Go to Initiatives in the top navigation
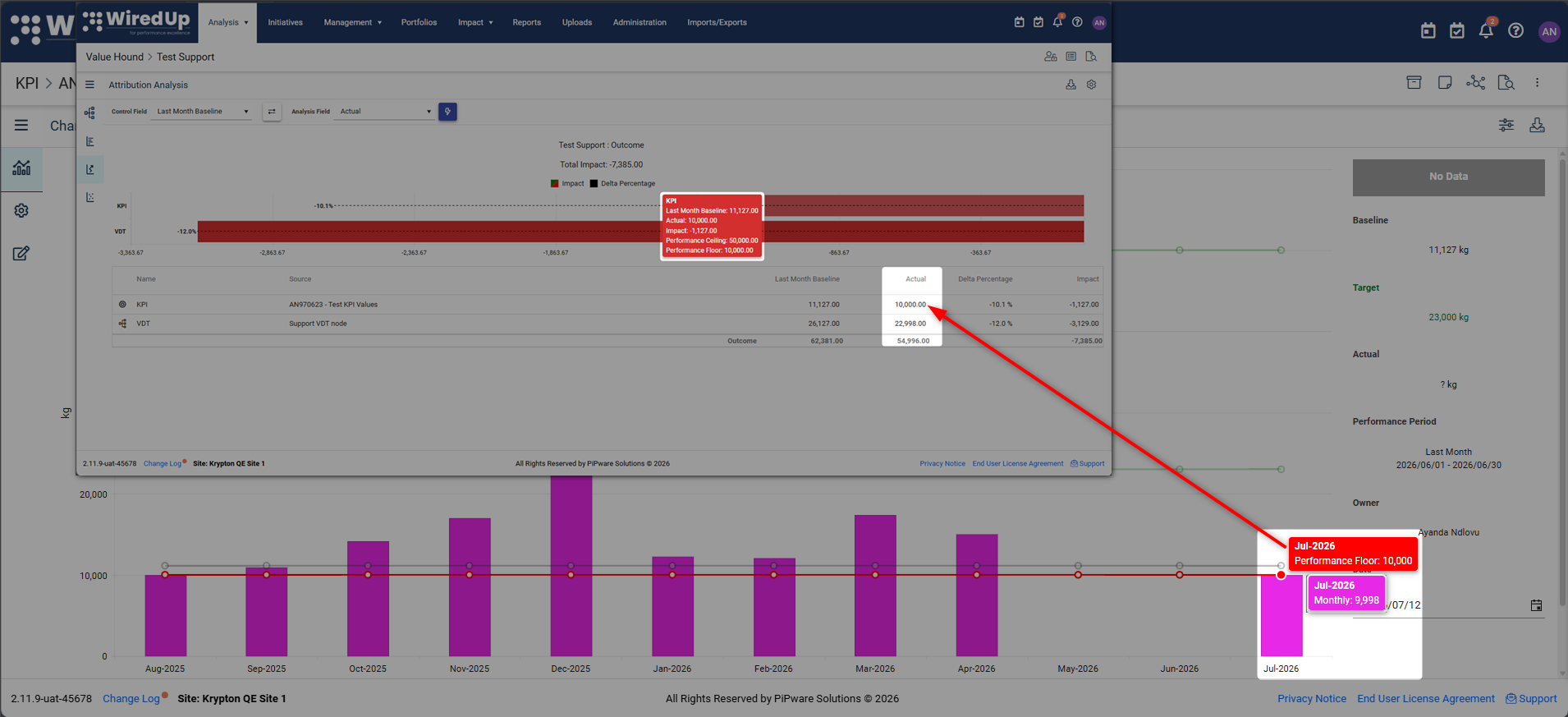1568x717 pixels. pos(285,22)
